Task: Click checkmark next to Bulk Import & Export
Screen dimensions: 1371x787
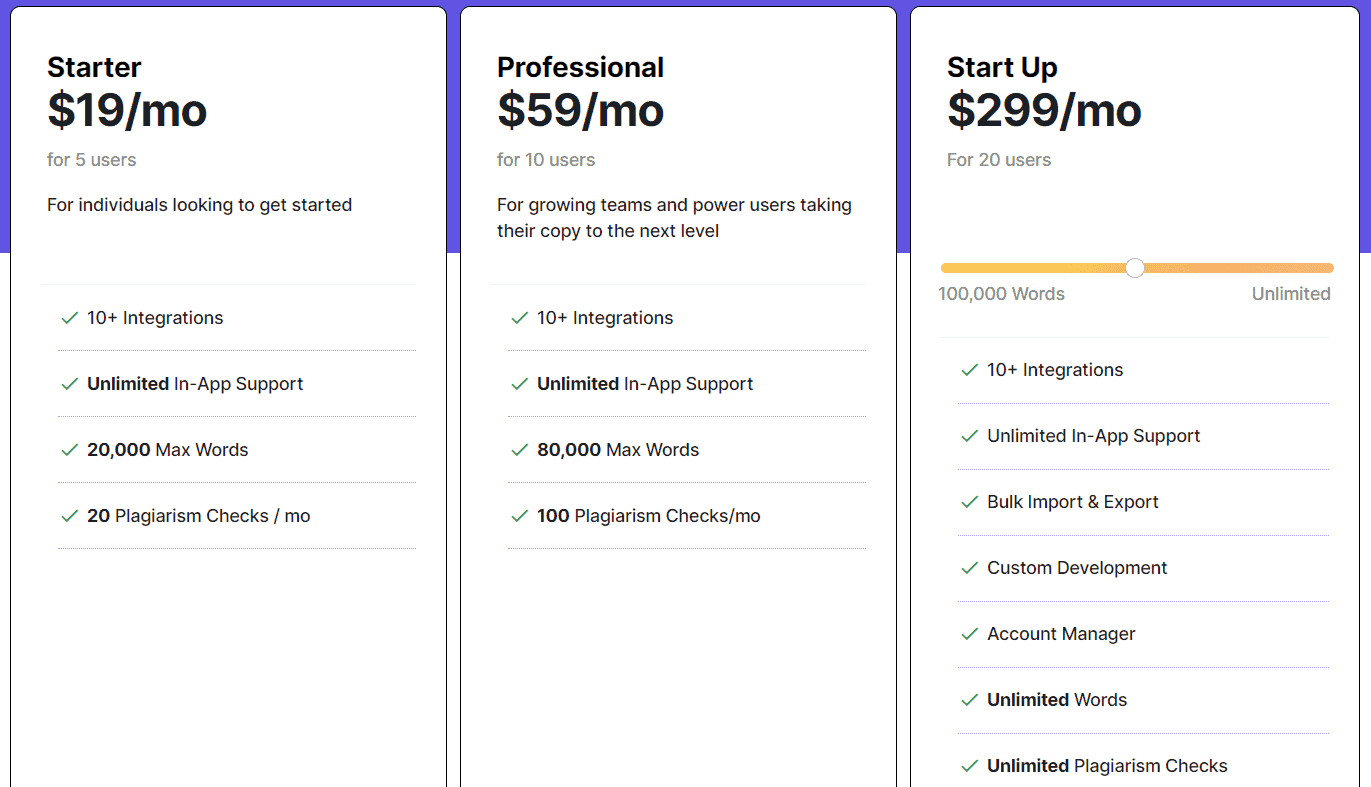Action: 969,502
